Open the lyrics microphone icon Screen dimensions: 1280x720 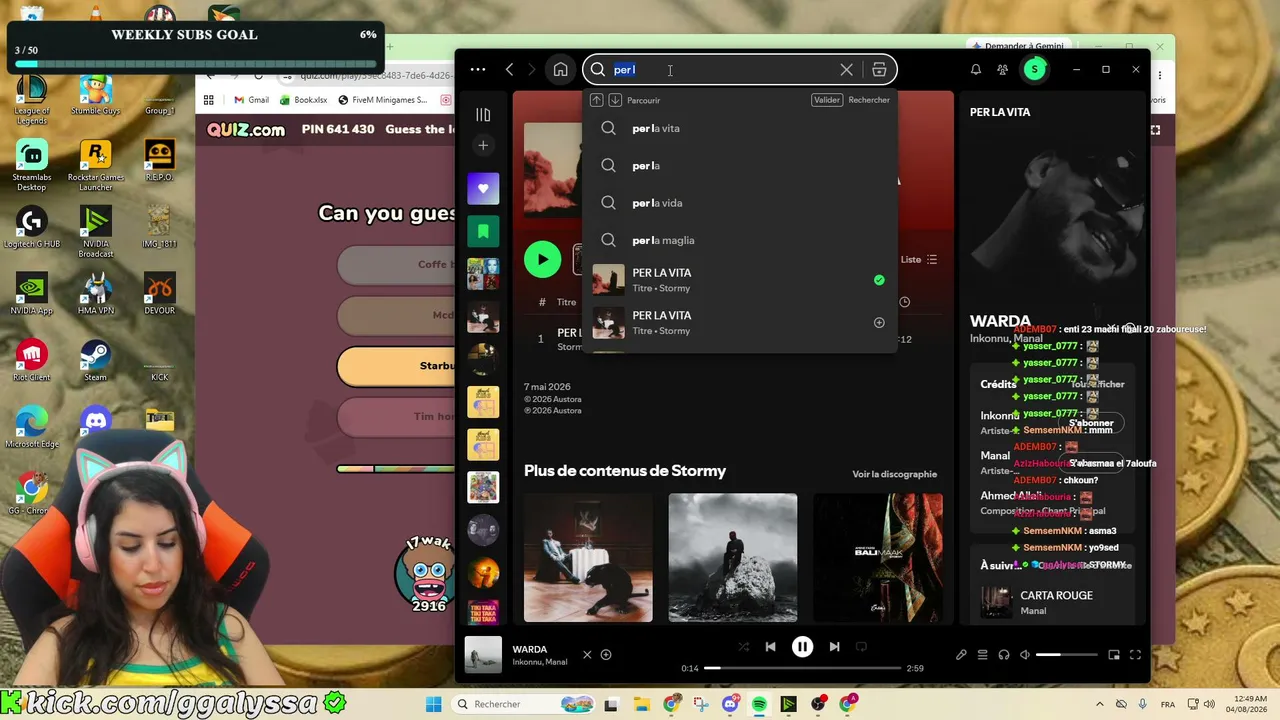pos(961,655)
